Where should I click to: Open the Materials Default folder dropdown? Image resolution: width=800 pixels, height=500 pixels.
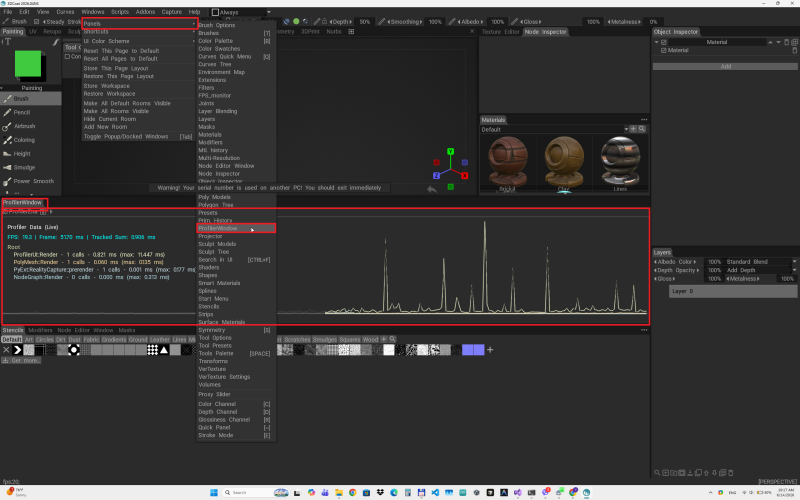(626, 129)
